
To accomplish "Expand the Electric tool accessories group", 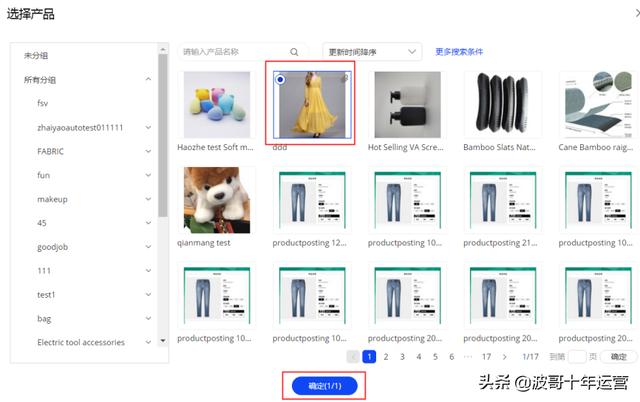I will (148, 342).
